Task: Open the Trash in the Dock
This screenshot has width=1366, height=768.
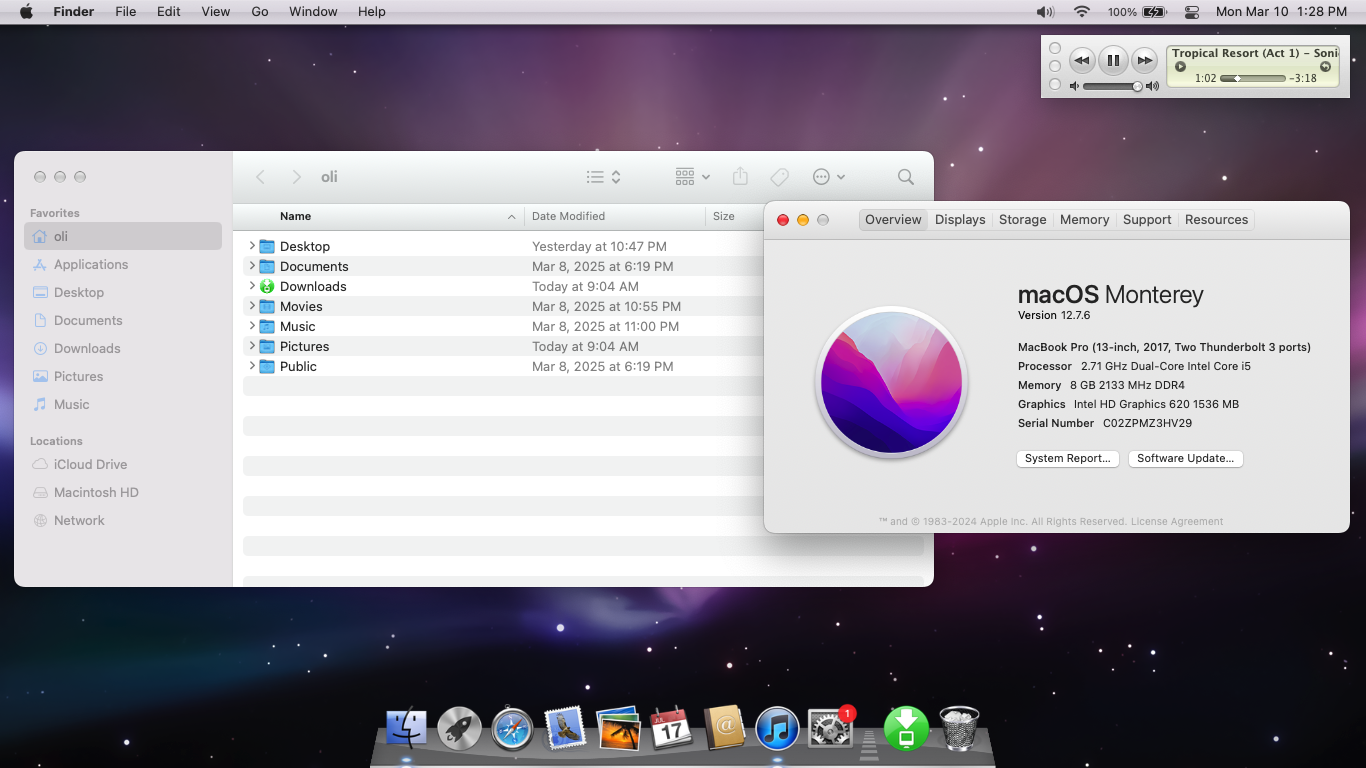Action: pyautogui.click(x=959, y=729)
